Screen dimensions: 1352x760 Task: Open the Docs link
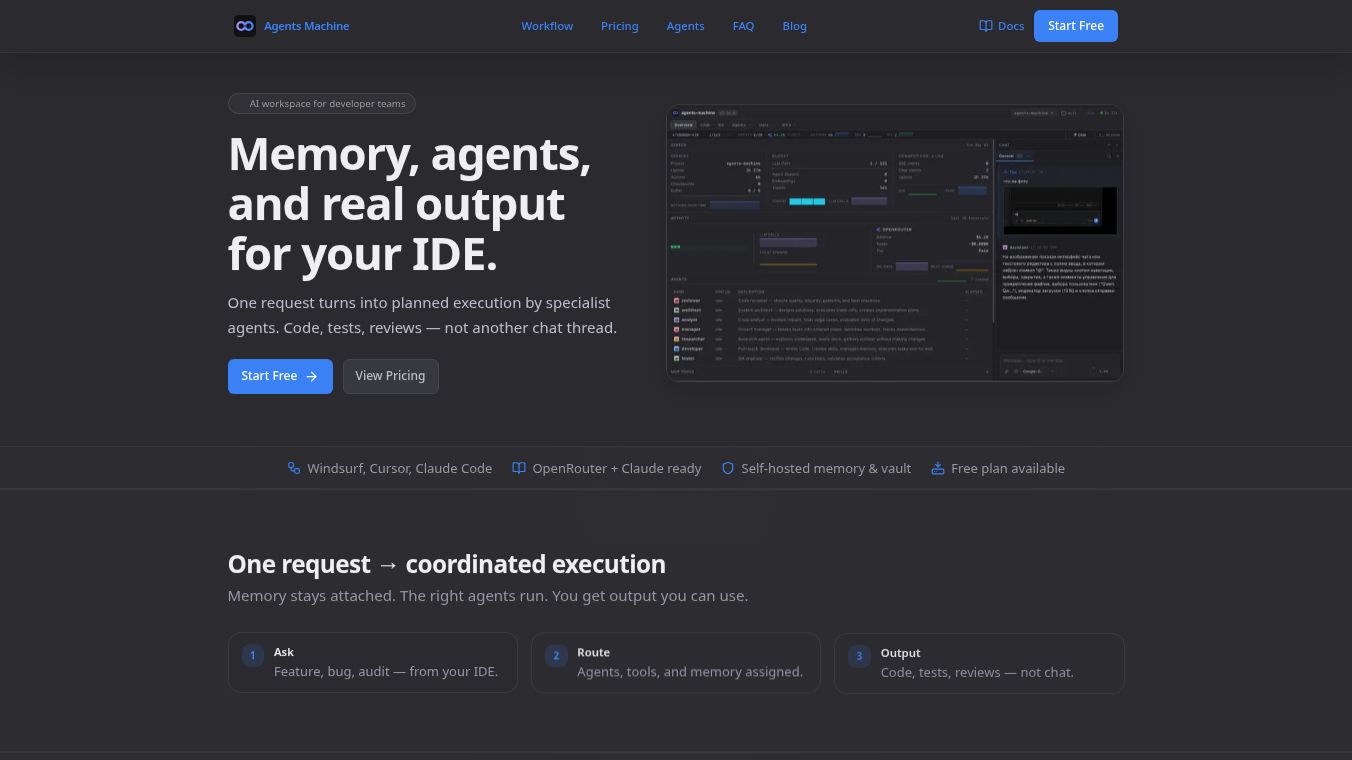[x=1010, y=26]
